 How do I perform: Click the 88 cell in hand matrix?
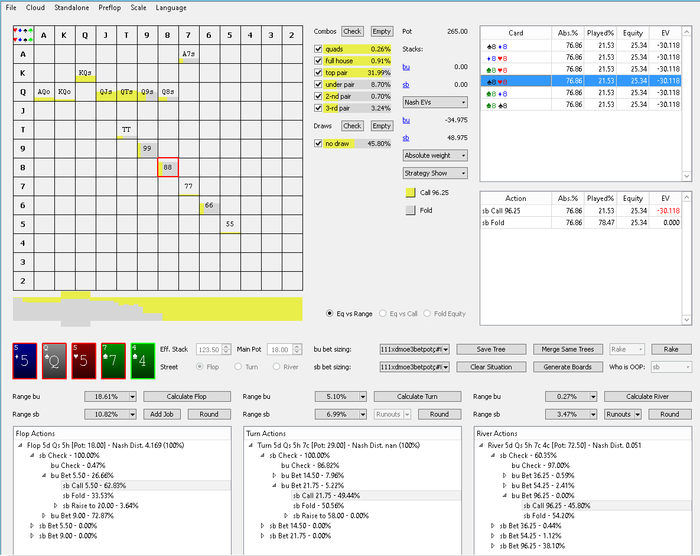(x=168, y=167)
